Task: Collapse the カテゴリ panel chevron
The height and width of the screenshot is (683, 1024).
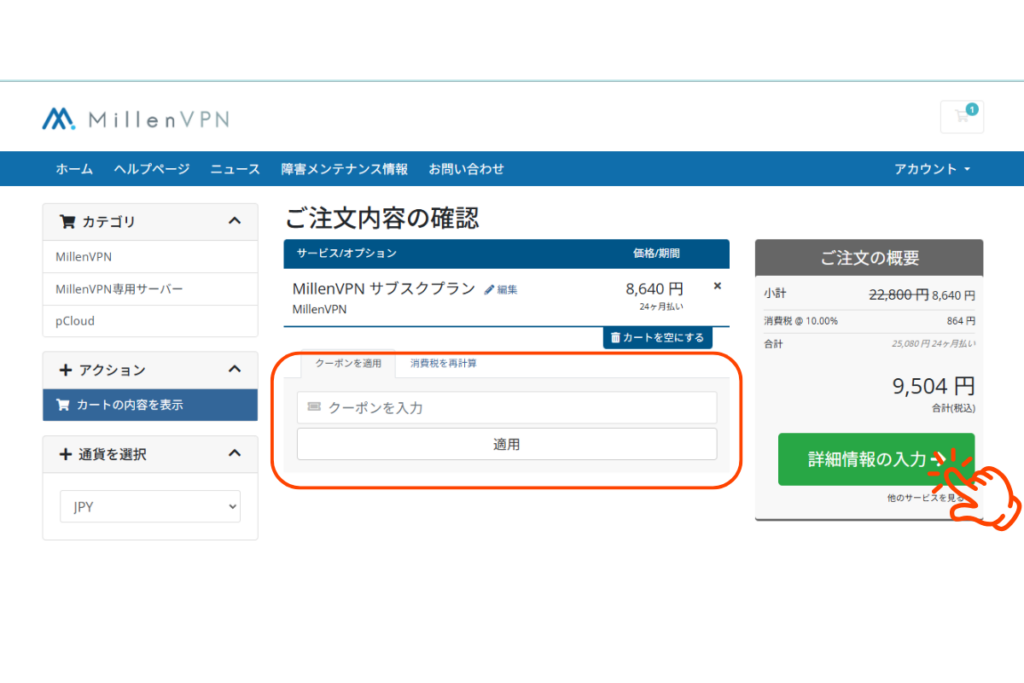Action: click(235, 221)
